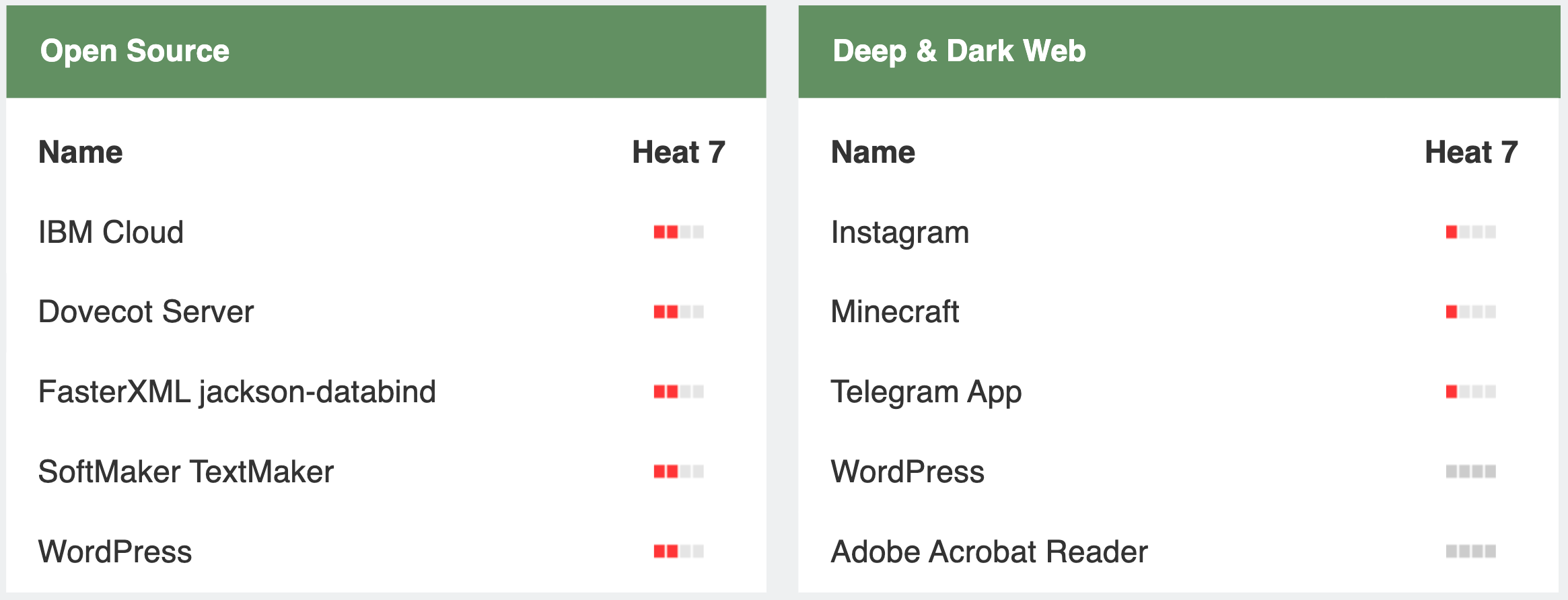
Task: Click the FasterXML jackson-databind heat bar
Action: point(678,391)
